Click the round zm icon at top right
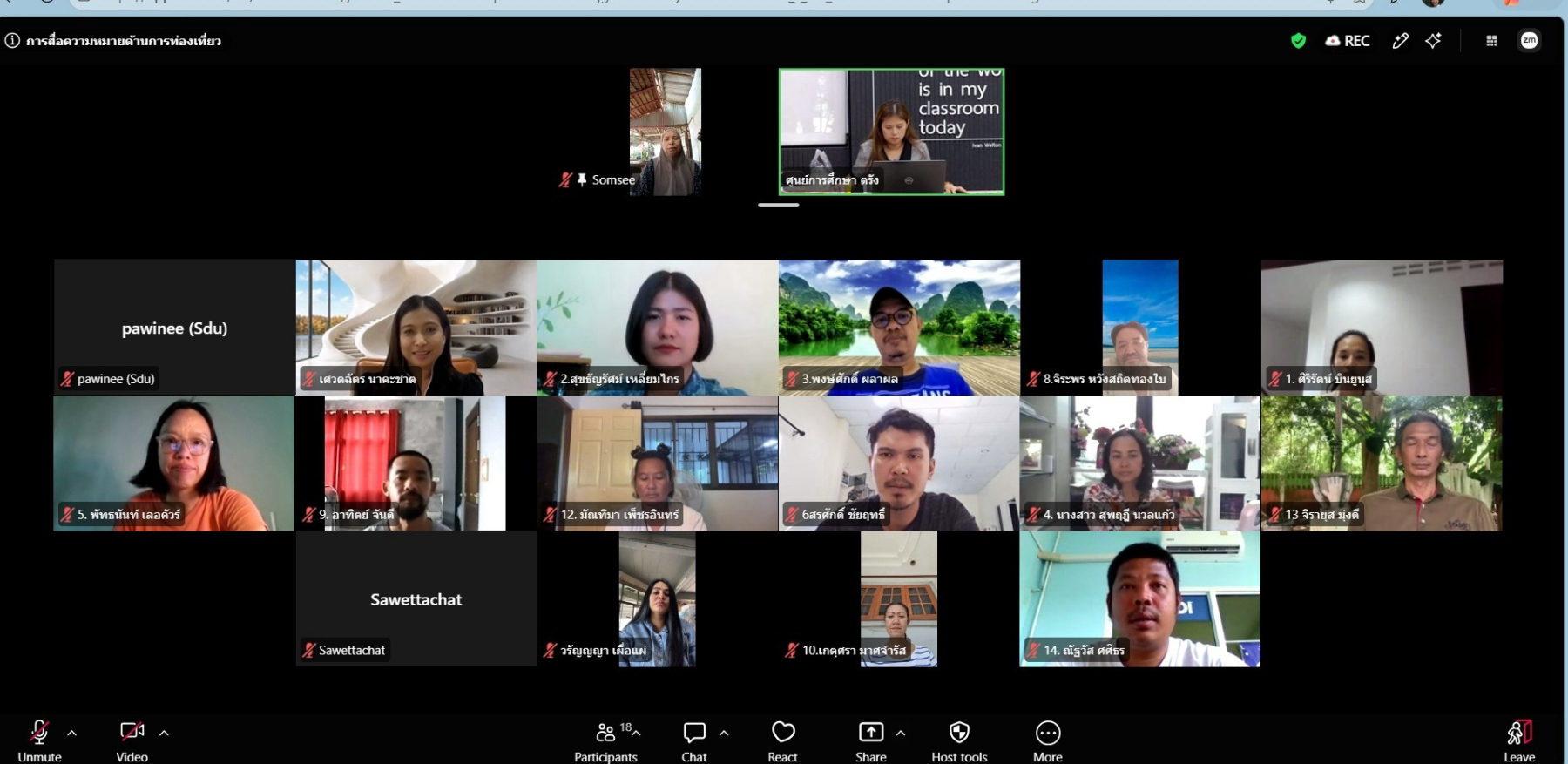Viewport: 1568px width, 764px height. (x=1529, y=40)
